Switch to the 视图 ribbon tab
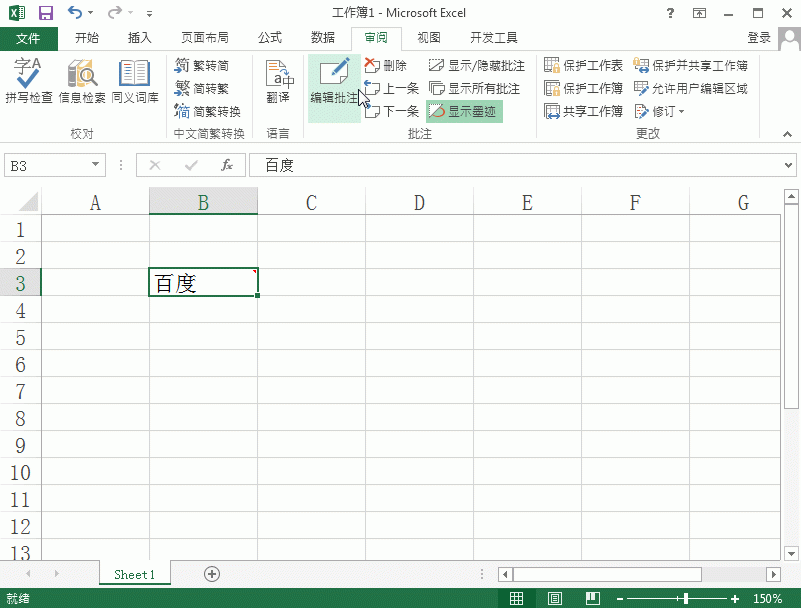The image size is (801, 608). click(x=428, y=37)
